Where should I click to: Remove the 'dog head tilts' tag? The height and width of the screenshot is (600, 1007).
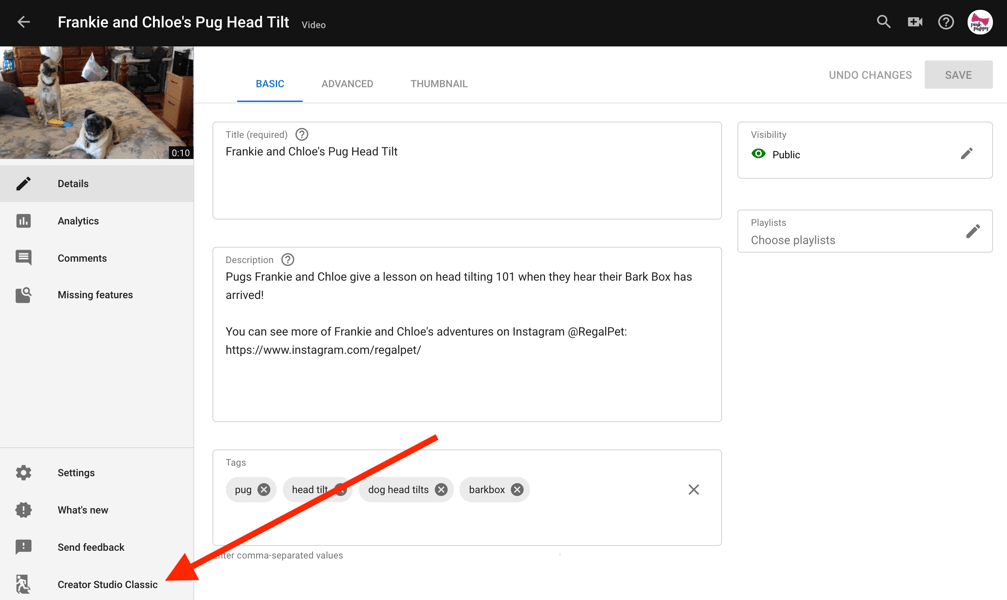[441, 490]
